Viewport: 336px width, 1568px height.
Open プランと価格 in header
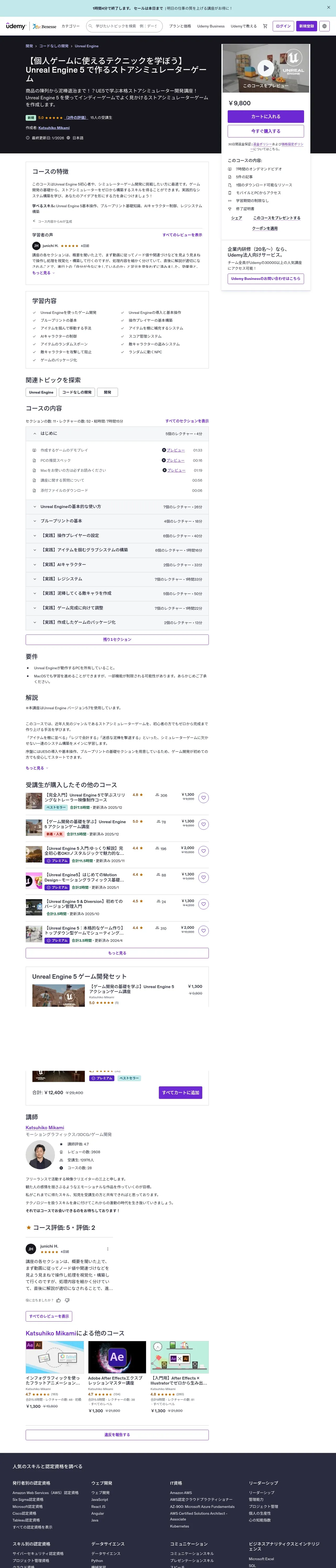(x=180, y=26)
